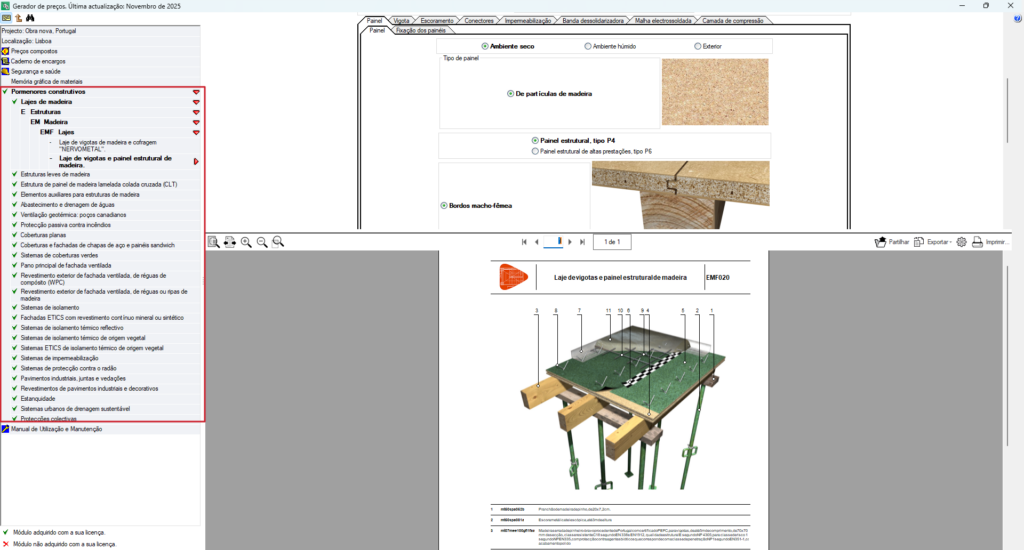Collapse the EM Madeira node arrow
The width and height of the screenshot is (1024, 550).
coord(196,123)
